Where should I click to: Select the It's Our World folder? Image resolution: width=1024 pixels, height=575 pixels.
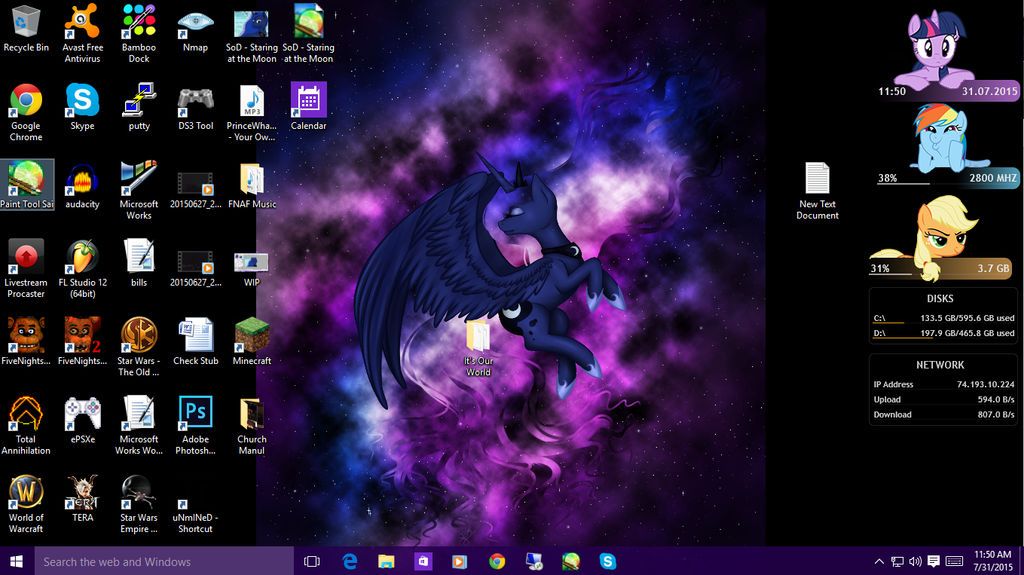pyautogui.click(x=478, y=336)
